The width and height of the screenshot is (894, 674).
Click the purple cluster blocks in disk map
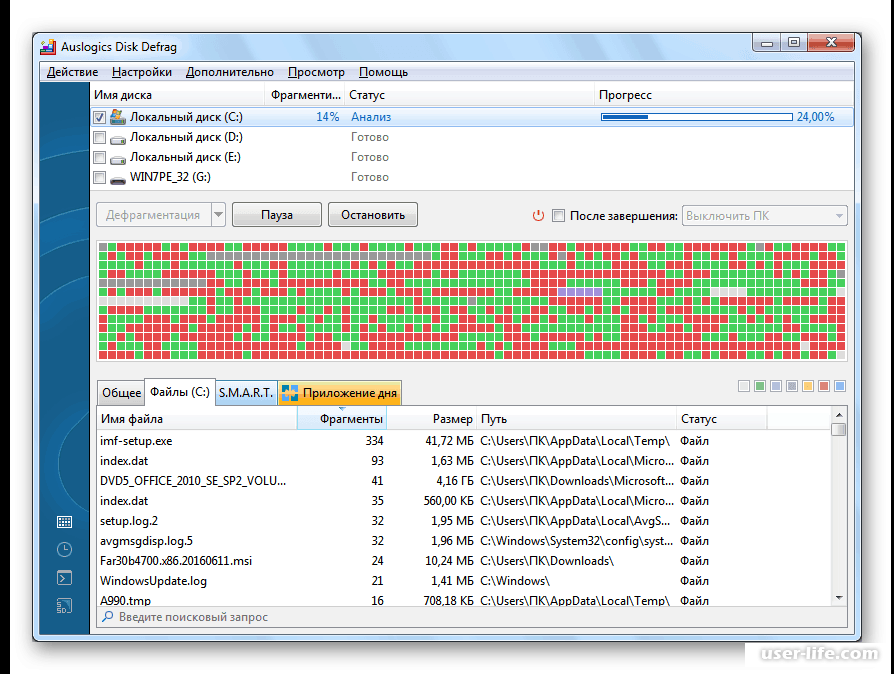pos(580,291)
